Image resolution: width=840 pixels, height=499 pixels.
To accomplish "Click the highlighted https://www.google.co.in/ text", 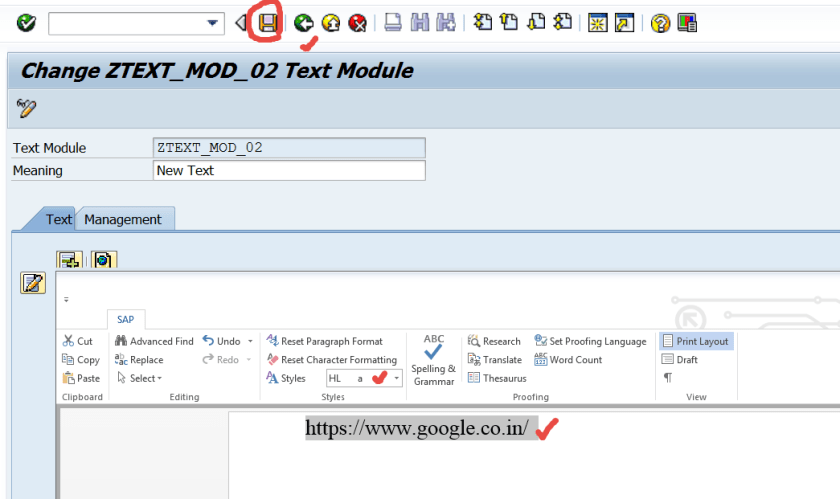I will (x=417, y=428).
